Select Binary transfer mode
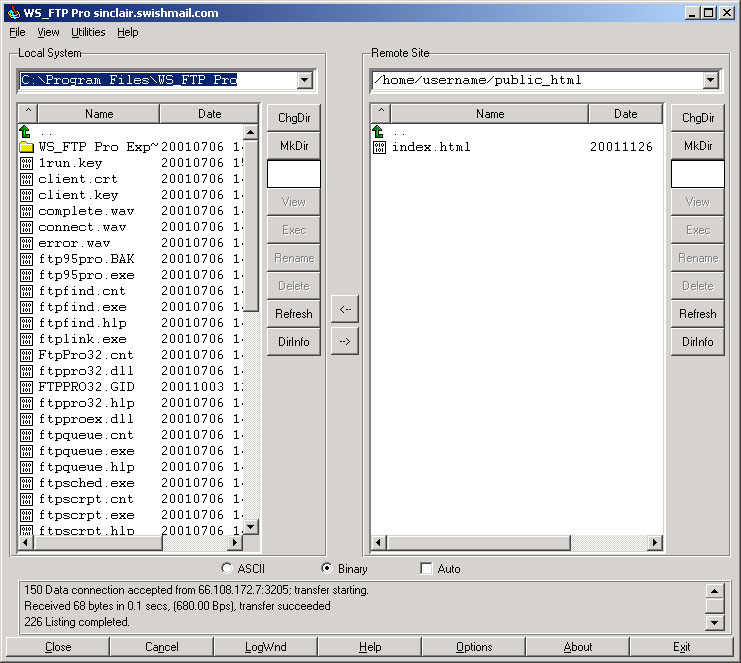Image resolution: width=741 pixels, height=663 pixels. 326,569
